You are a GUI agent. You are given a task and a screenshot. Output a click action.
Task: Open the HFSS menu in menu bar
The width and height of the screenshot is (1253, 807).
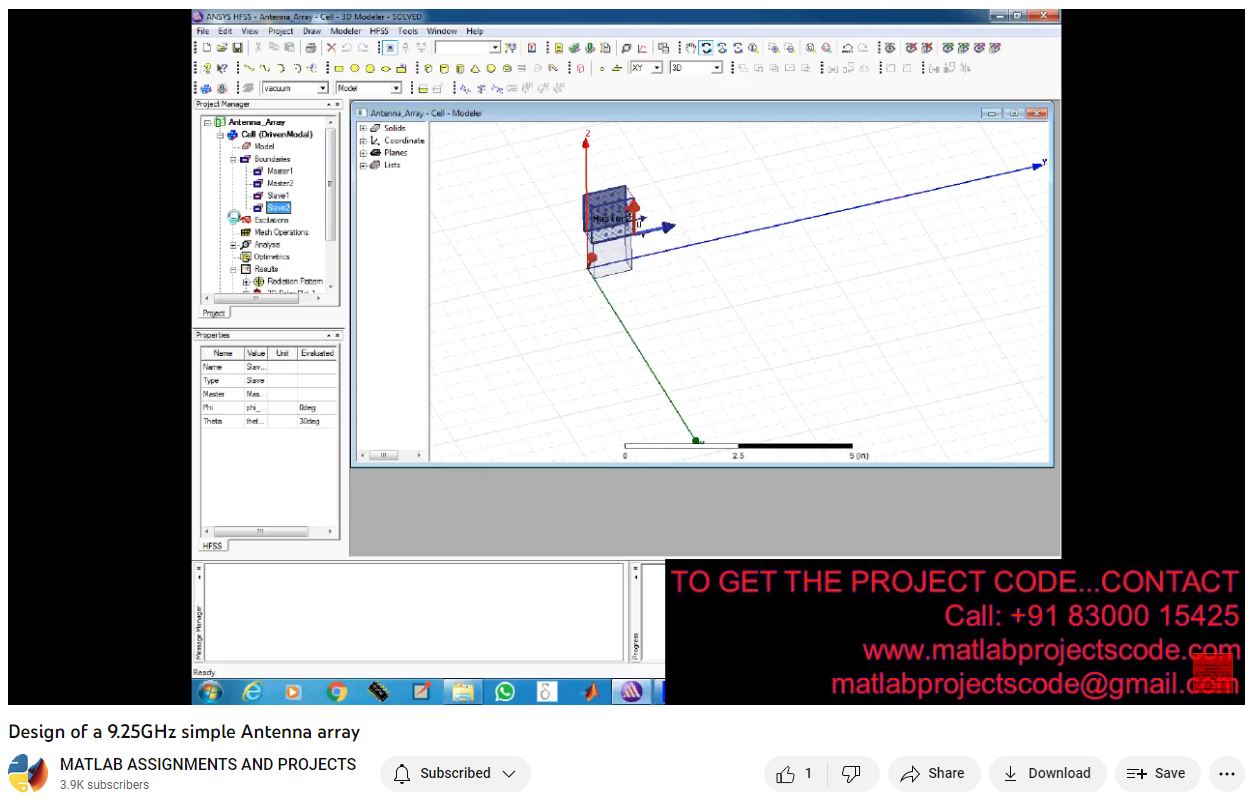pyautogui.click(x=379, y=31)
